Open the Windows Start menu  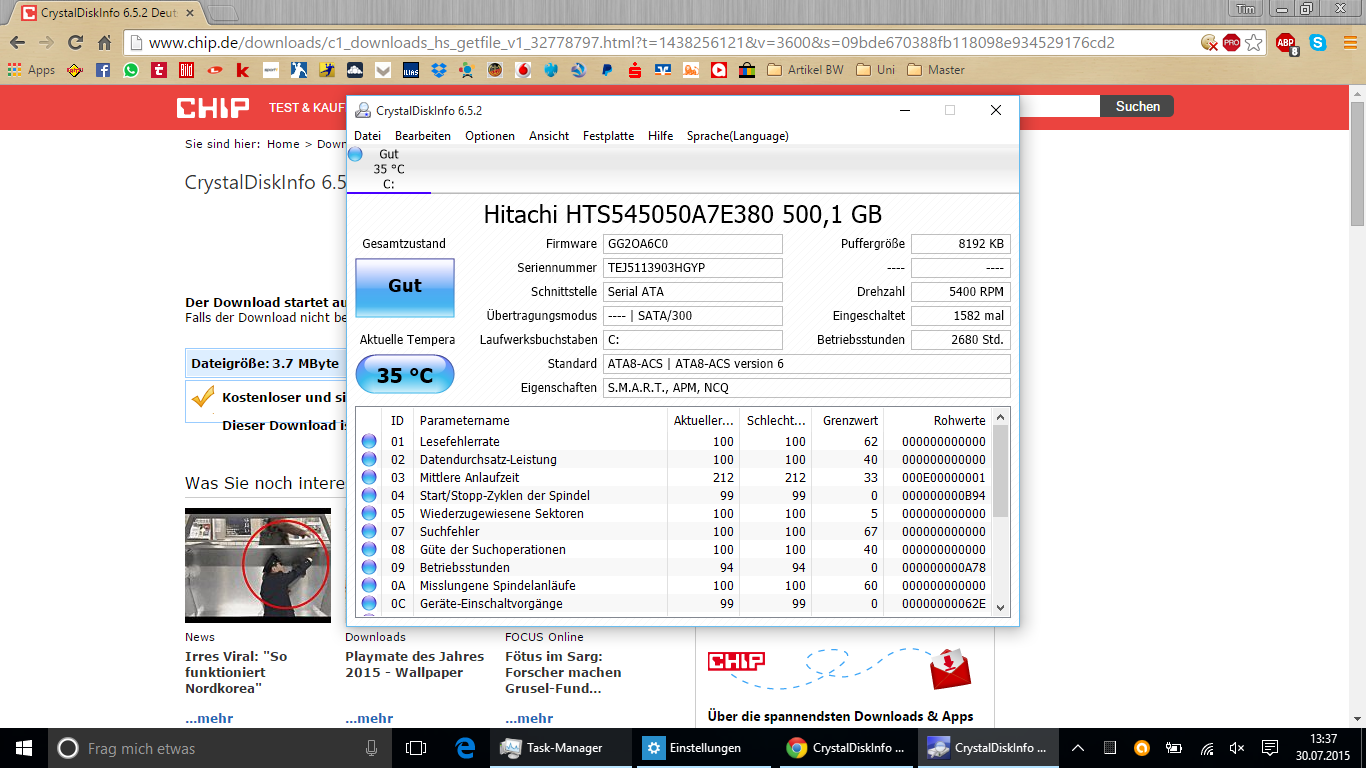pos(24,748)
